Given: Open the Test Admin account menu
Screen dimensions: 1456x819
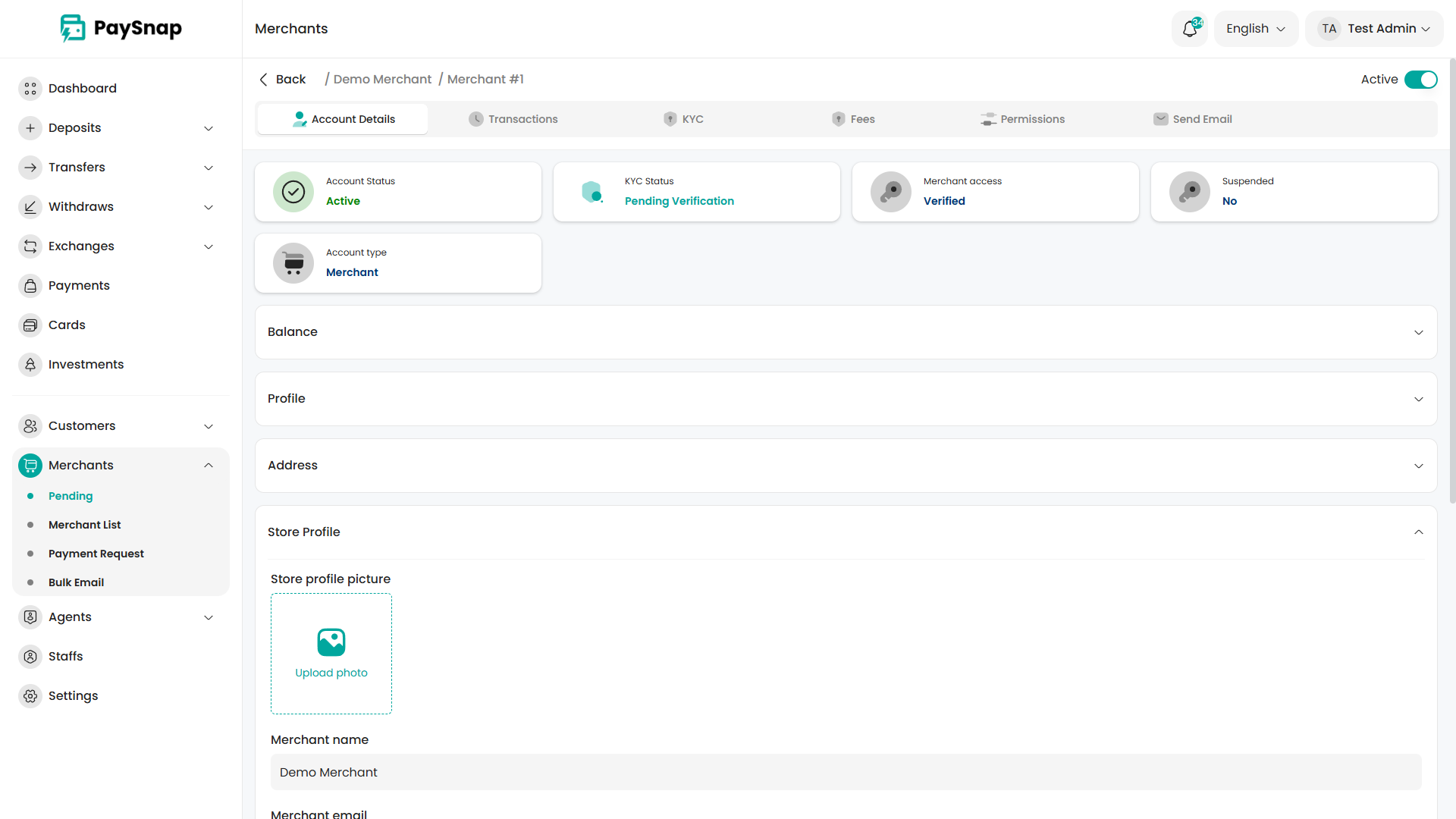Looking at the screenshot, I should coord(1374,29).
